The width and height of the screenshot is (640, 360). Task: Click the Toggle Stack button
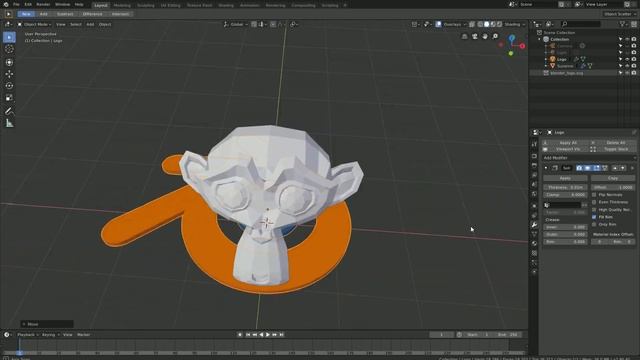click(613, 149)
